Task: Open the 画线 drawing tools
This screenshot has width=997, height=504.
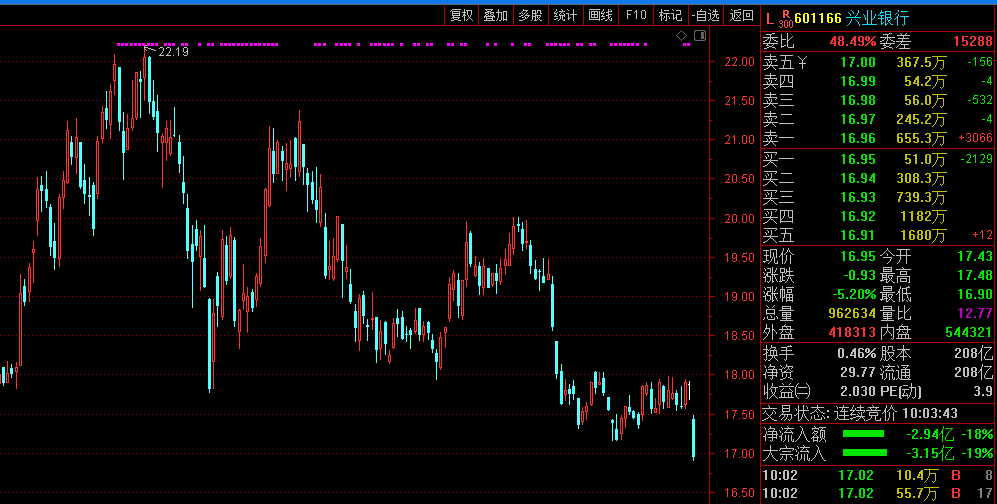Action: 600,15
